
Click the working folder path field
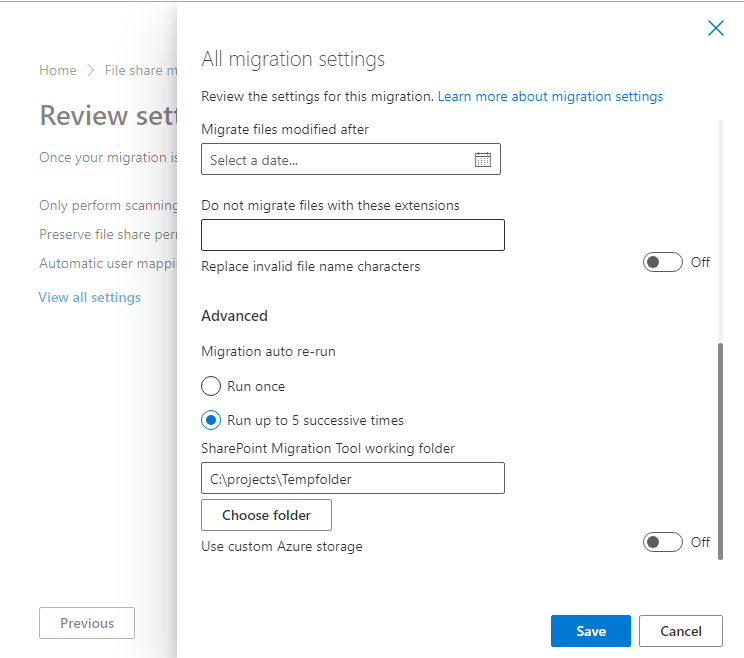353,478
